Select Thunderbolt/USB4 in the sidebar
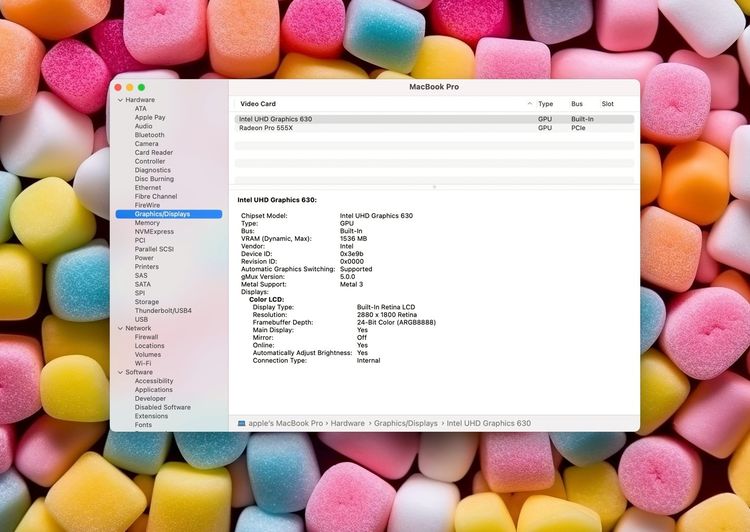The image size is (750, 532). pos(163,310)
